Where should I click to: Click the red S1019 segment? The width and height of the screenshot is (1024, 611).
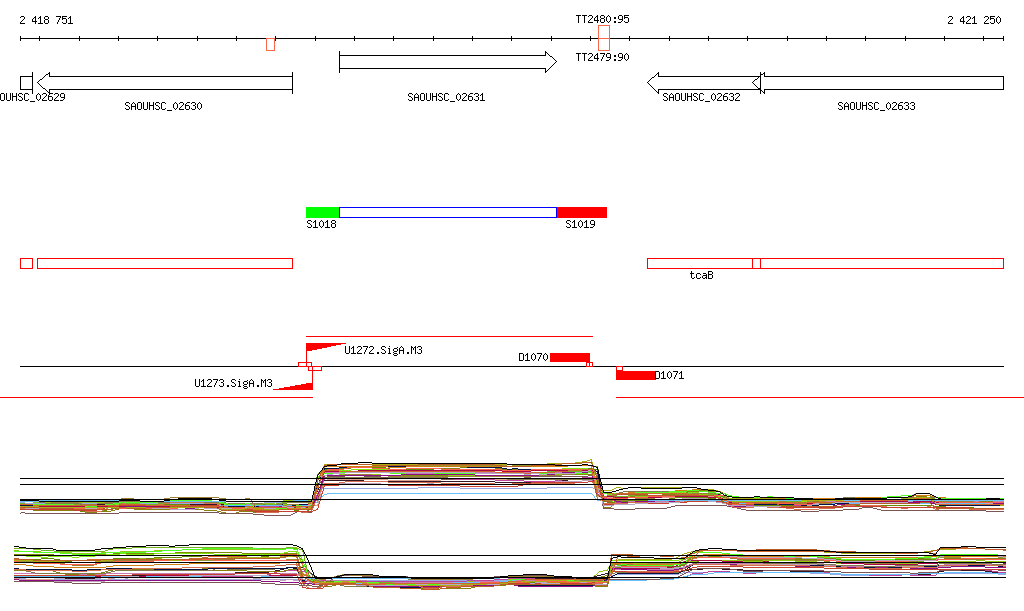(x=582, y=213)
